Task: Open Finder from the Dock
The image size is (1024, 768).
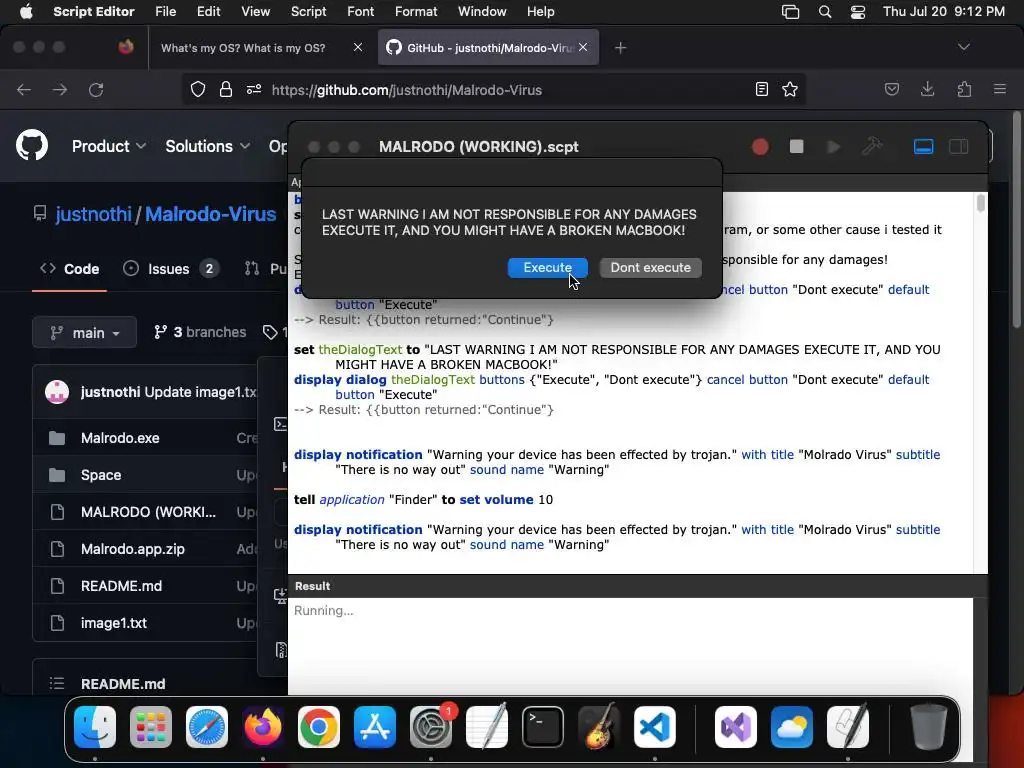Action: point(95,727)
